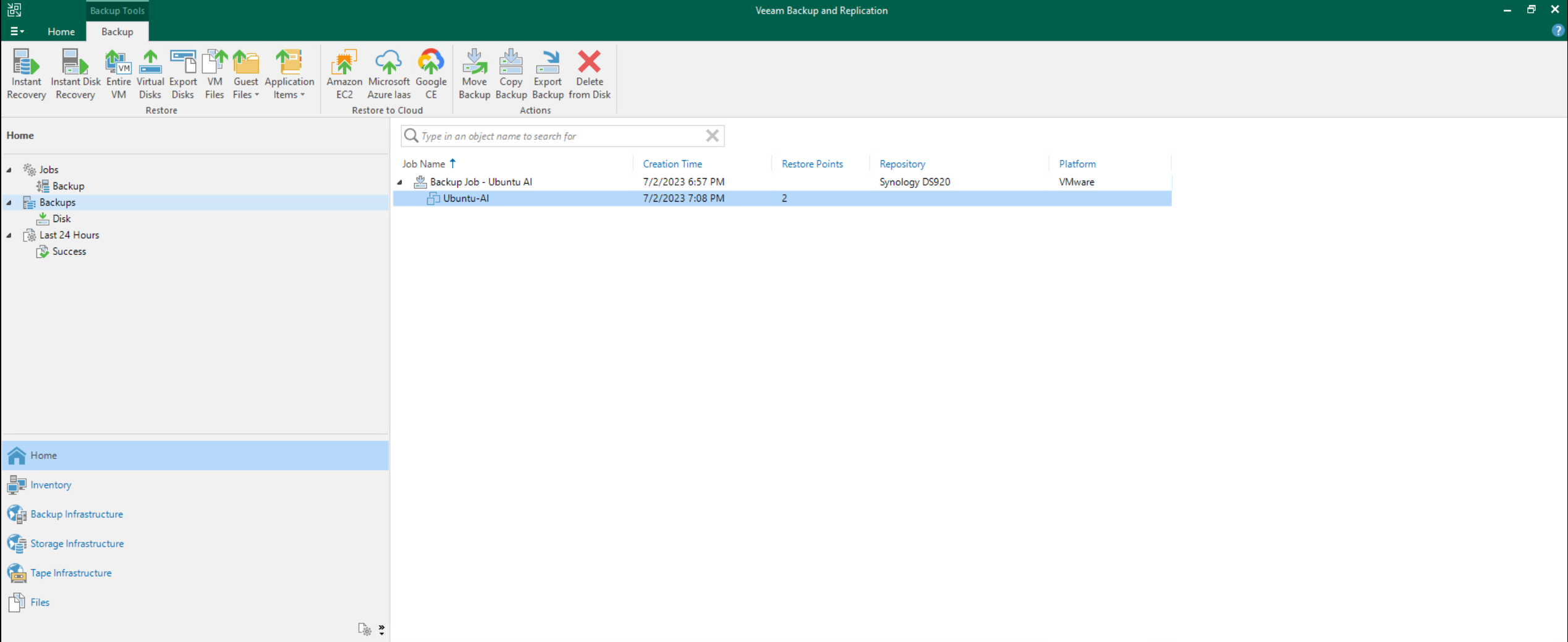Collapse the Jobs tree node
Image resolution: width=1568 pixels, height=642 pixels.
click(9, 169)
